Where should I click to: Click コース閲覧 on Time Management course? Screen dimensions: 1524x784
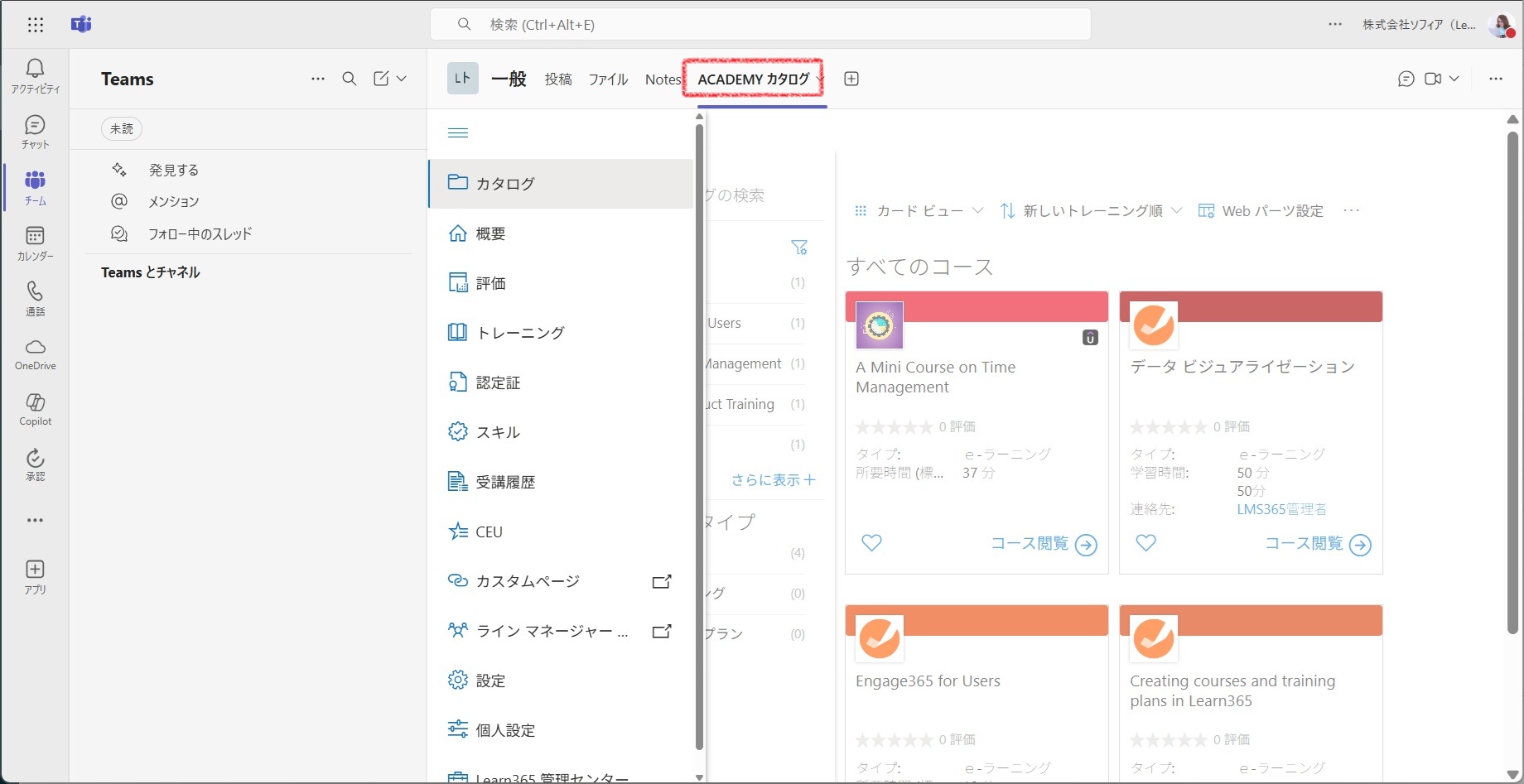coord(1044,544)
